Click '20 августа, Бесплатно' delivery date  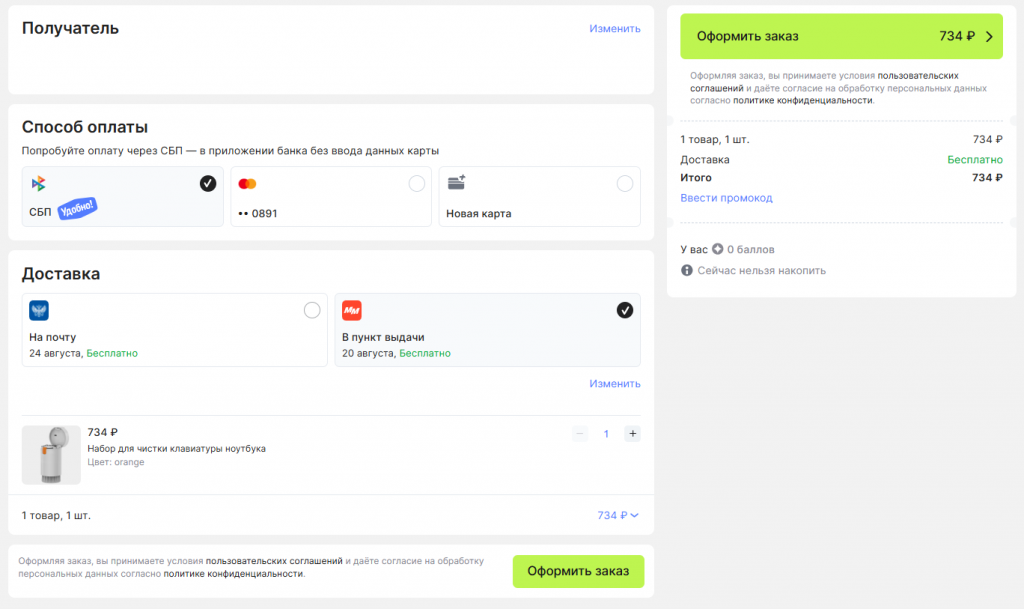pyautogui.click(x=396, y=353)
